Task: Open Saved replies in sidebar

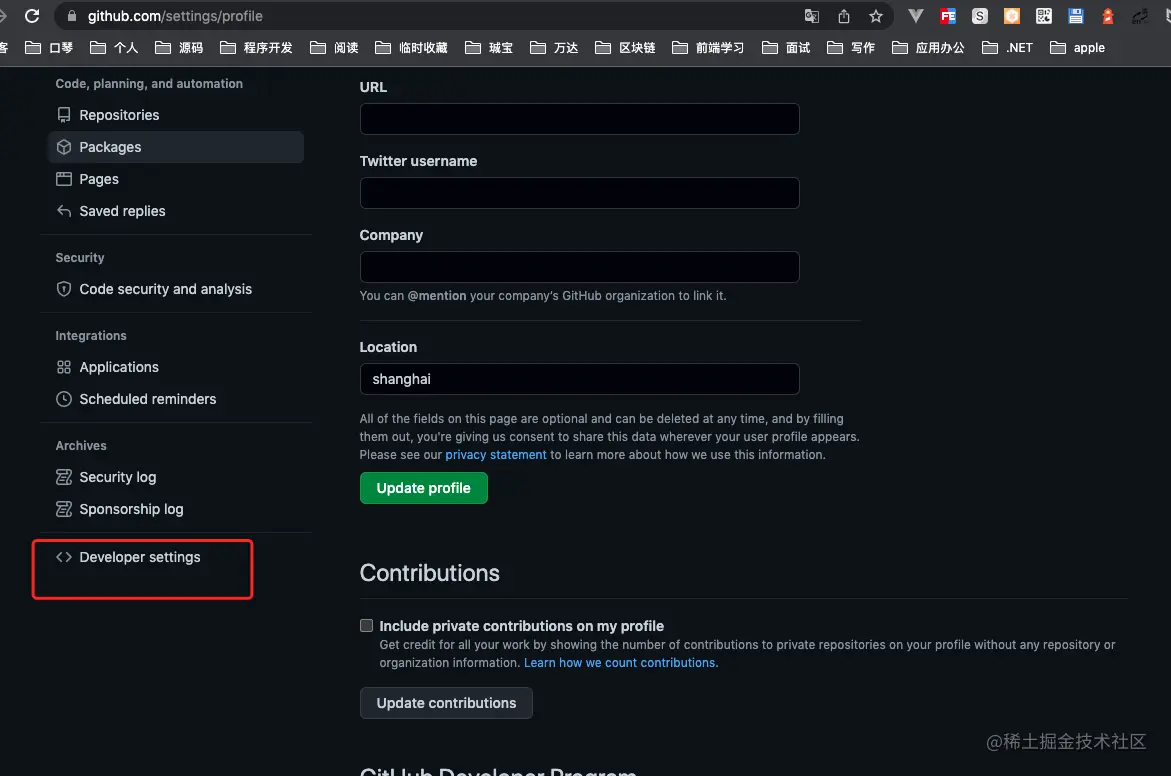Action: [176, 211]
